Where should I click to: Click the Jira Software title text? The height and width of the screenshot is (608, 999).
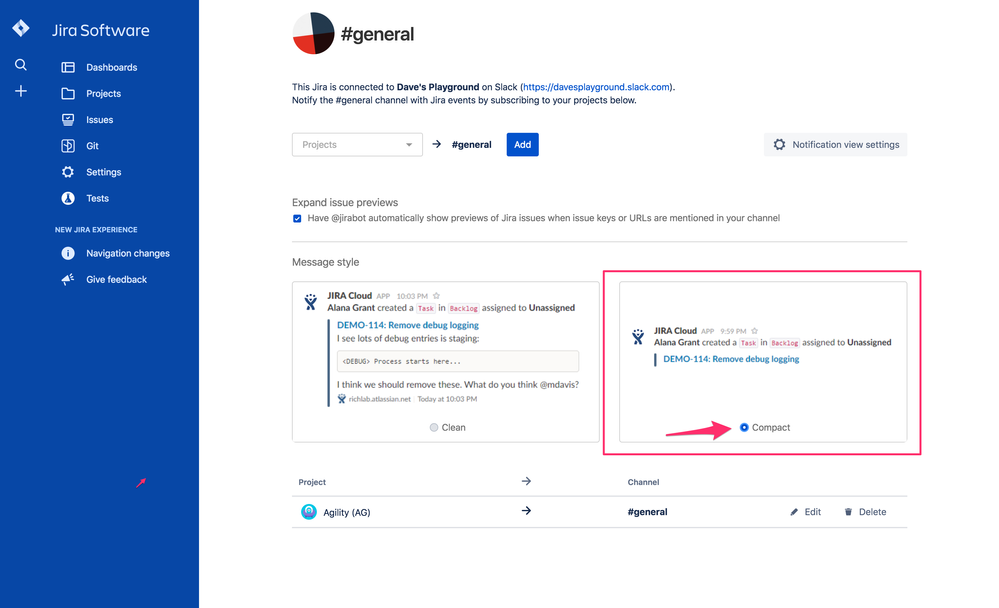[x=101, y=31]
